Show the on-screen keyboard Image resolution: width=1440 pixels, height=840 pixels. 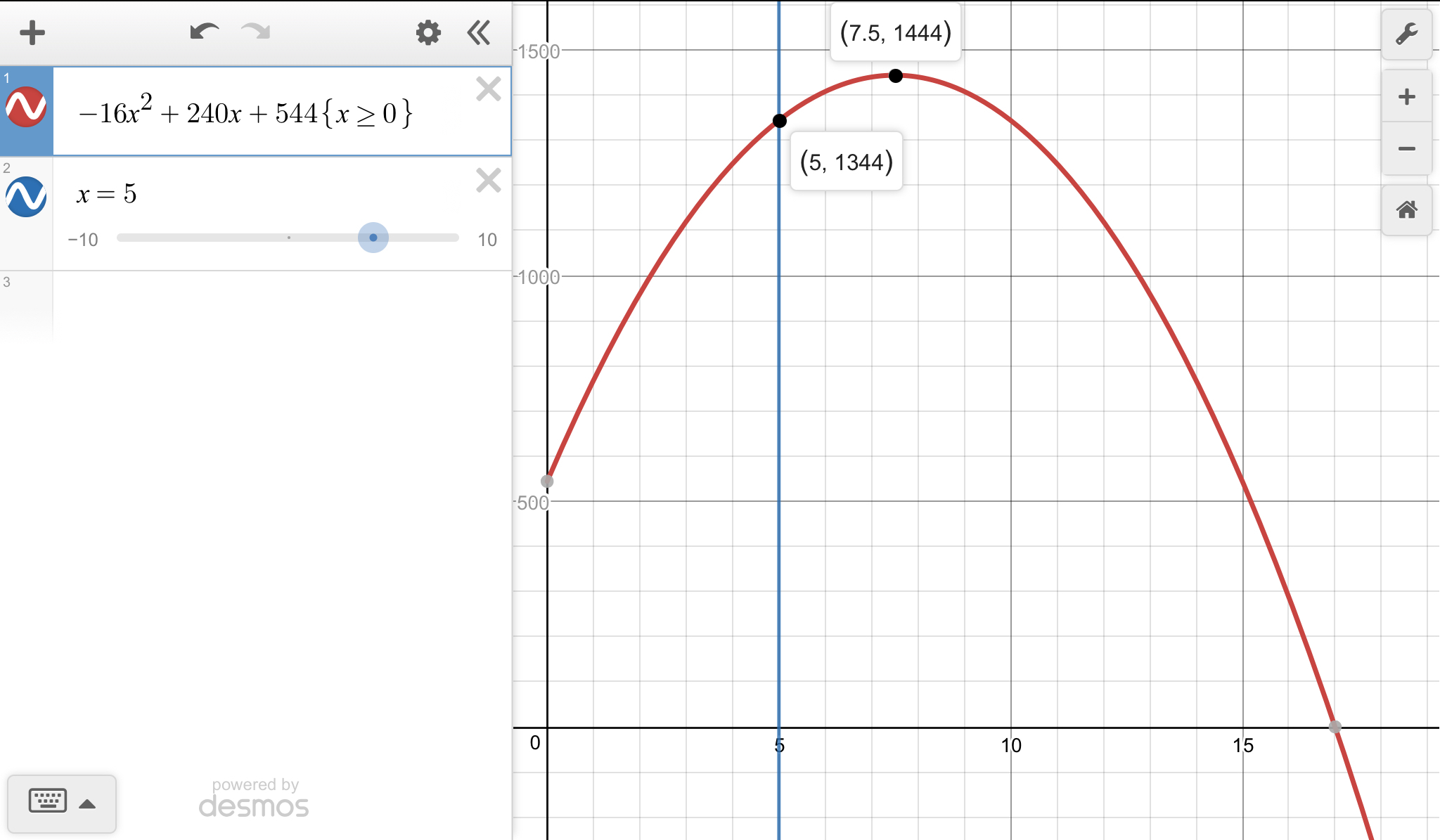pyautogui.click(x=48, y=801)
